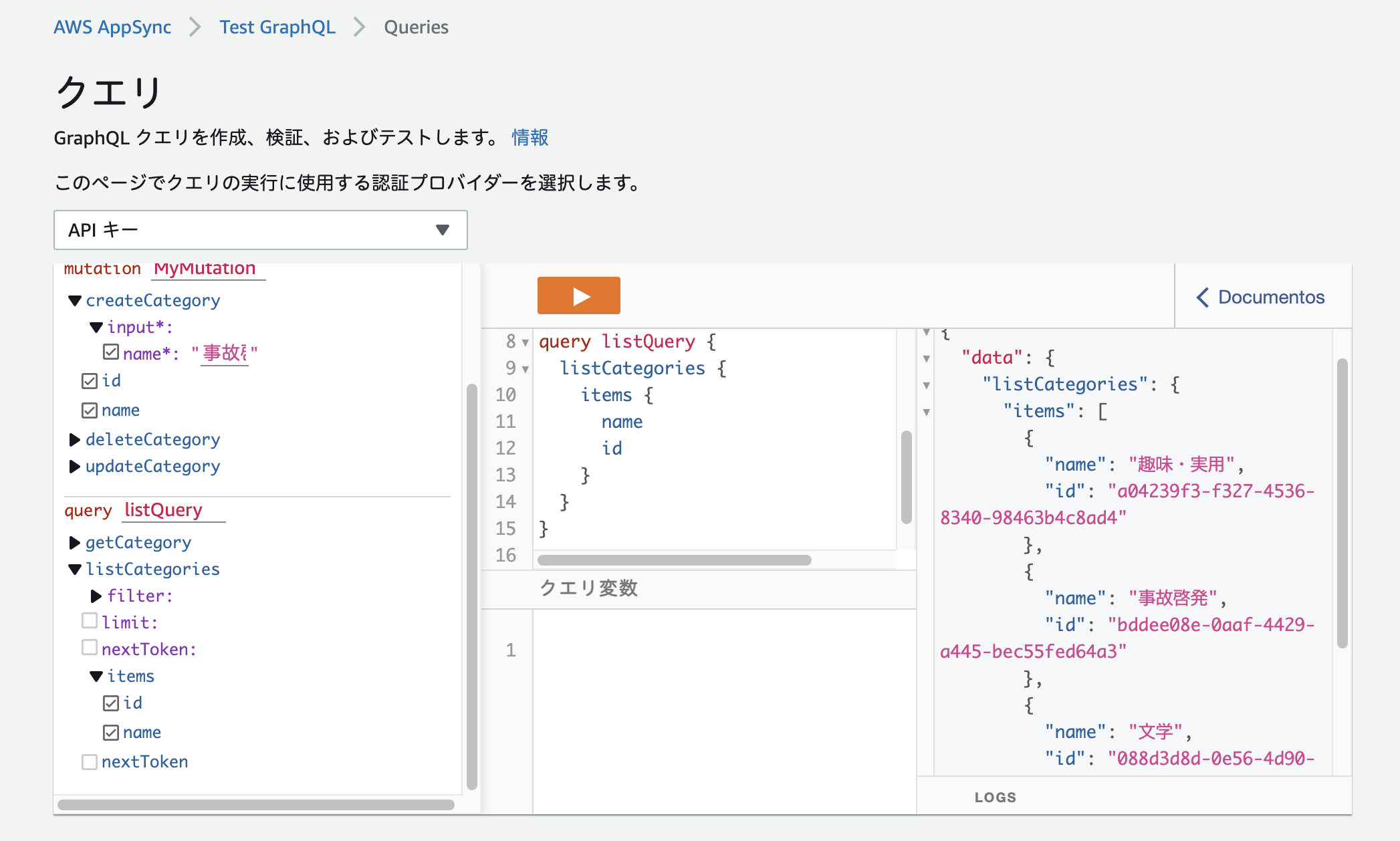Image resolution: width=1400 pixels, height=841 pixels.
Task: Collapse the listCategories query node
Action: pyautogui.click(x=75, y=570)
